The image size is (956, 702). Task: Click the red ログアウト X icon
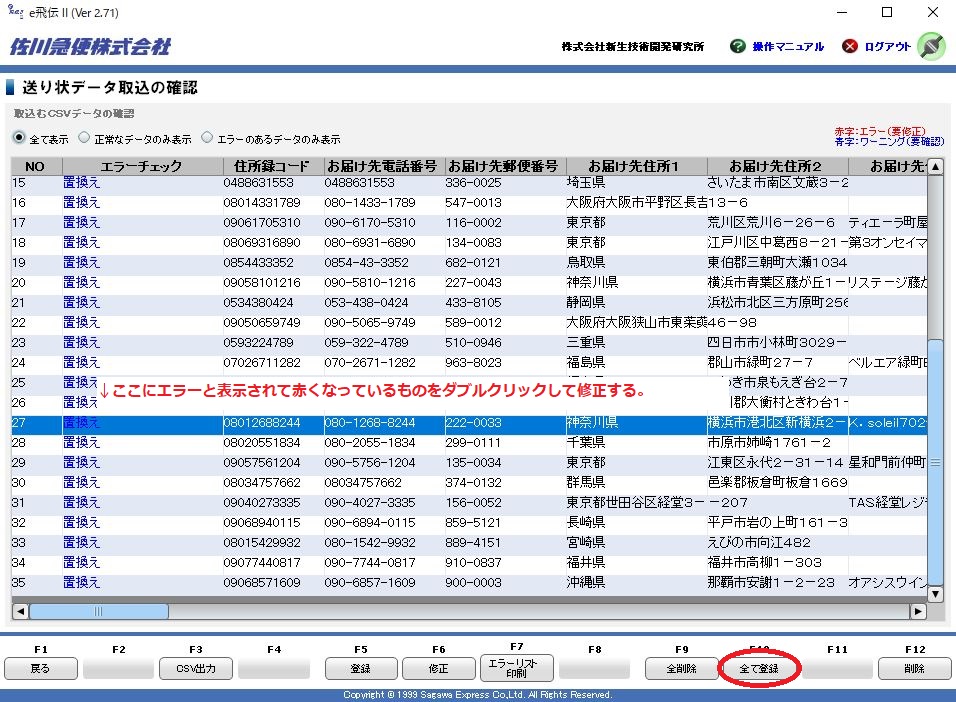(850, 46)
